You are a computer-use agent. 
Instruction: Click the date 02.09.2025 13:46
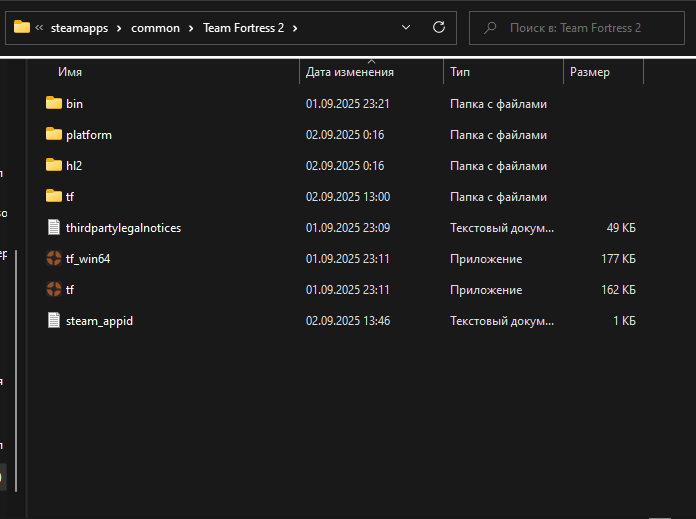[348, 321]
